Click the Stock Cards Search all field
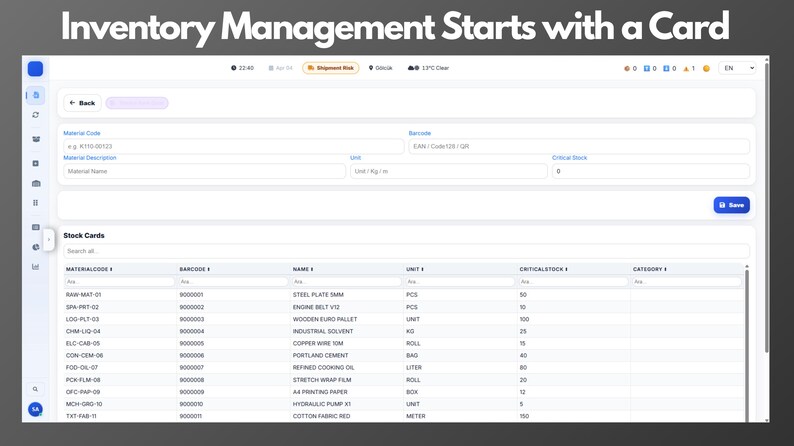Viewport: 794px width, 446px height. [x=406, y=251]
